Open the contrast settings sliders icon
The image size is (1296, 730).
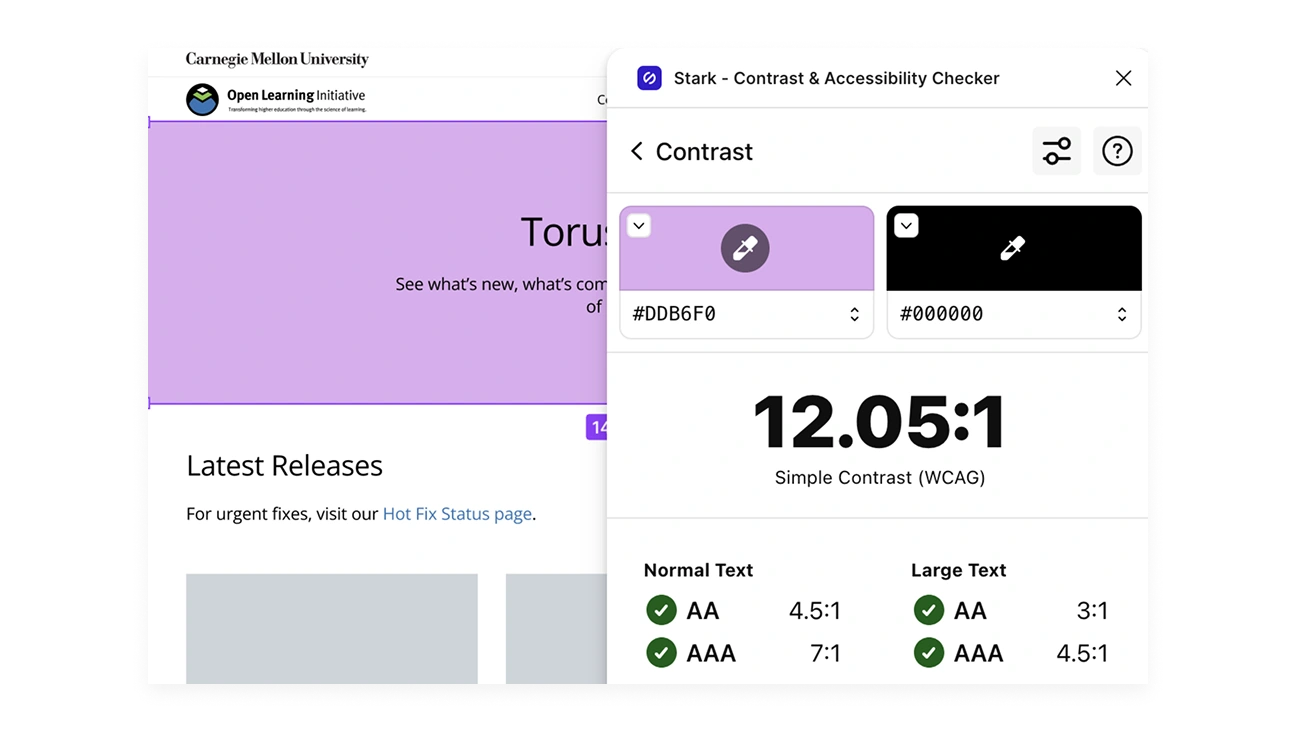[1057, 151]
